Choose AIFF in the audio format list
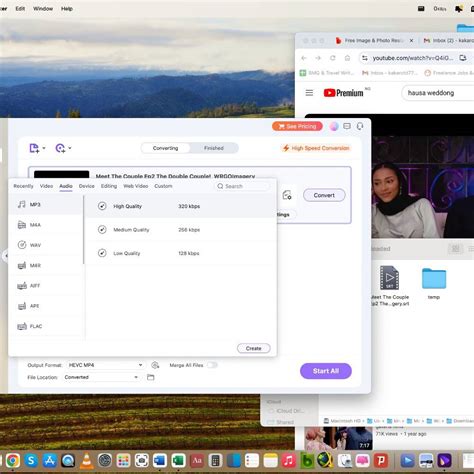474x474 pixels. [46, 286]
